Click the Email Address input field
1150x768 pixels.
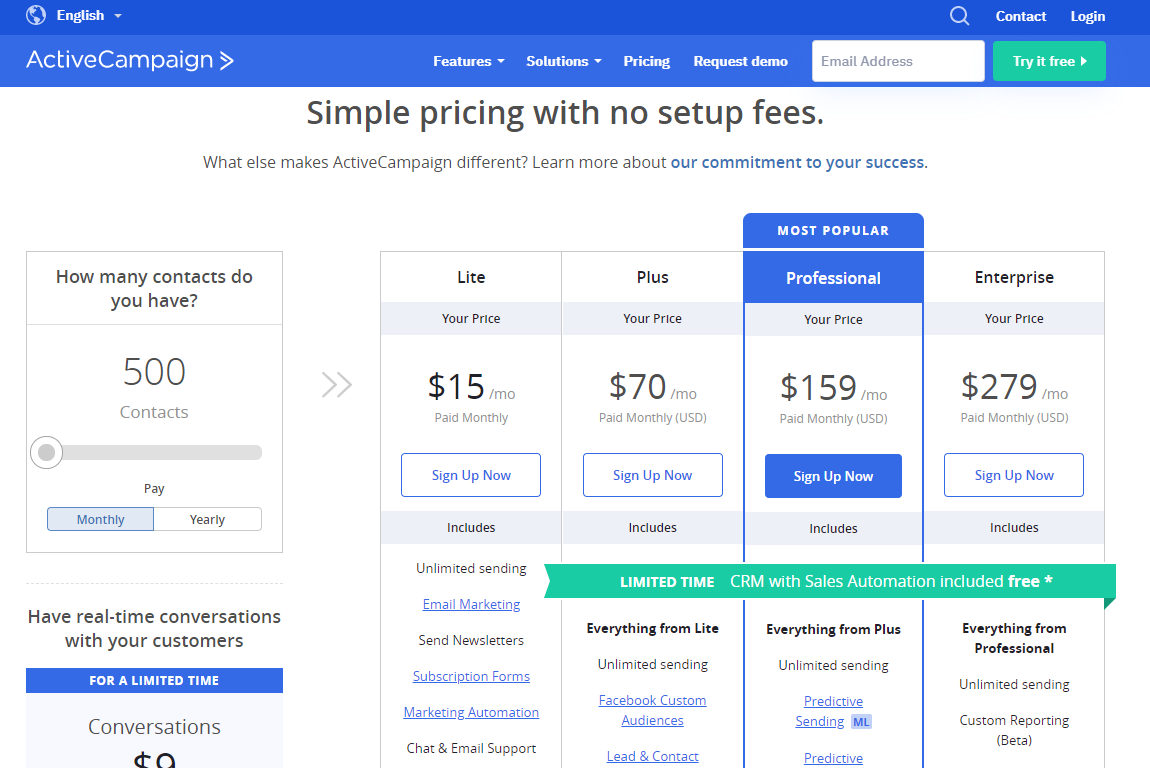click(x=898, y=61)
